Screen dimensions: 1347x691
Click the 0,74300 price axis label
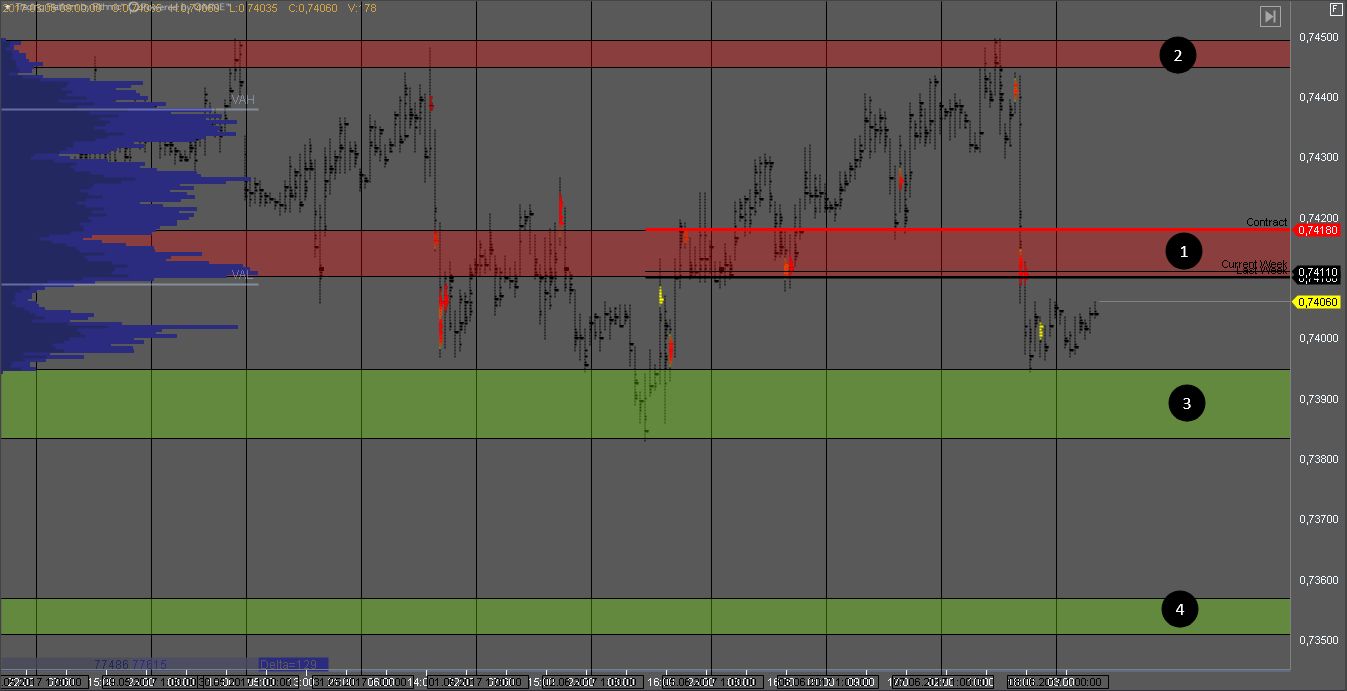1318,158
